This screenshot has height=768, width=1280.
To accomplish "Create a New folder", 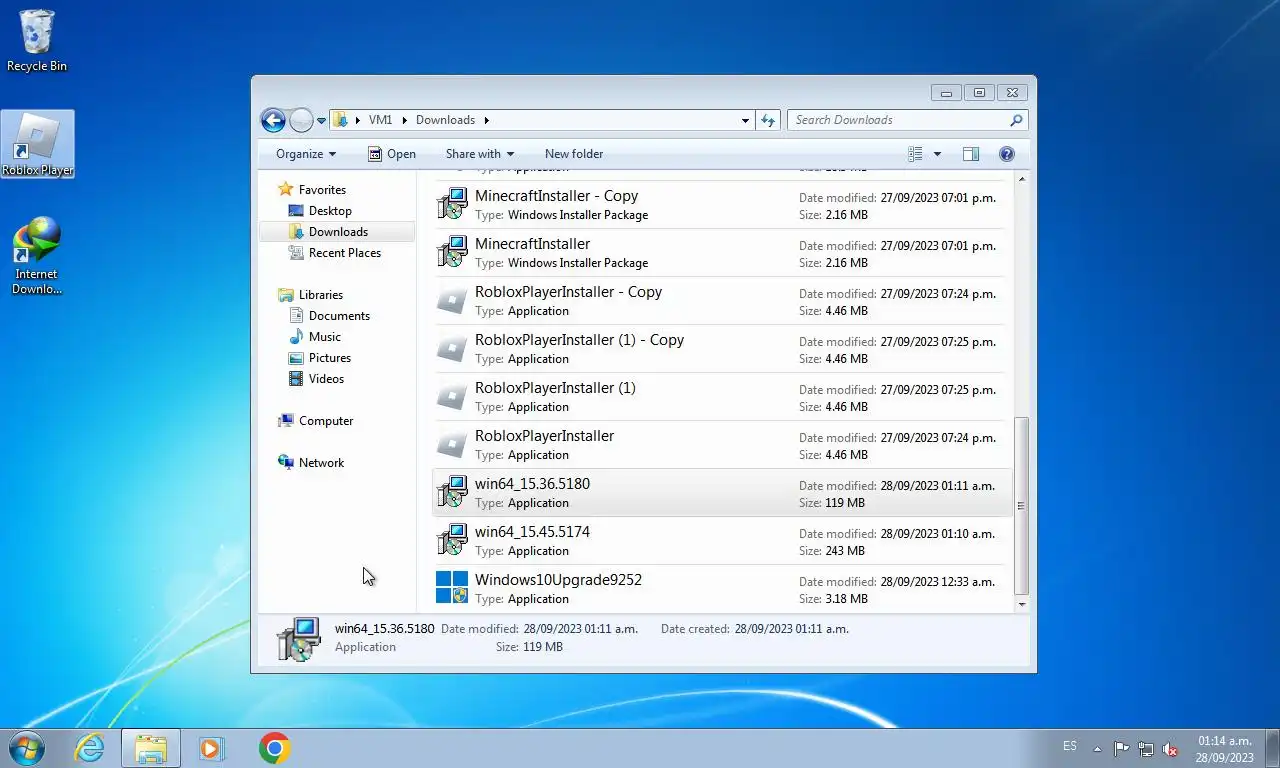I will click(x=574, y=154).
